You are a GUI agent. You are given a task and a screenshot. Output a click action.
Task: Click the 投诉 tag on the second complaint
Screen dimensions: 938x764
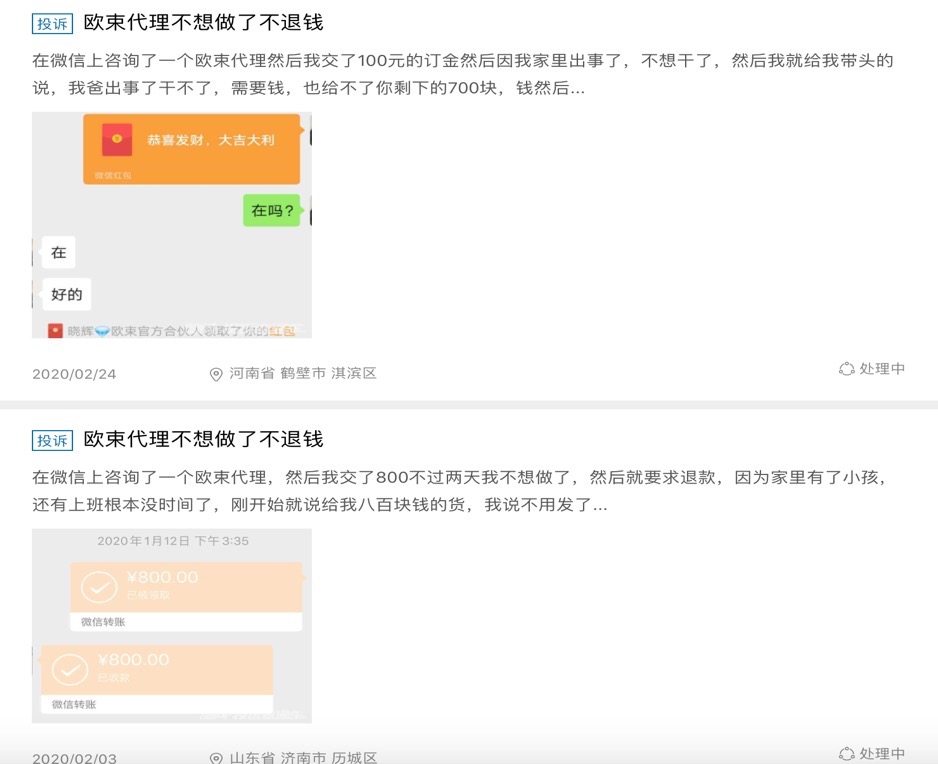tap(52, 440)
